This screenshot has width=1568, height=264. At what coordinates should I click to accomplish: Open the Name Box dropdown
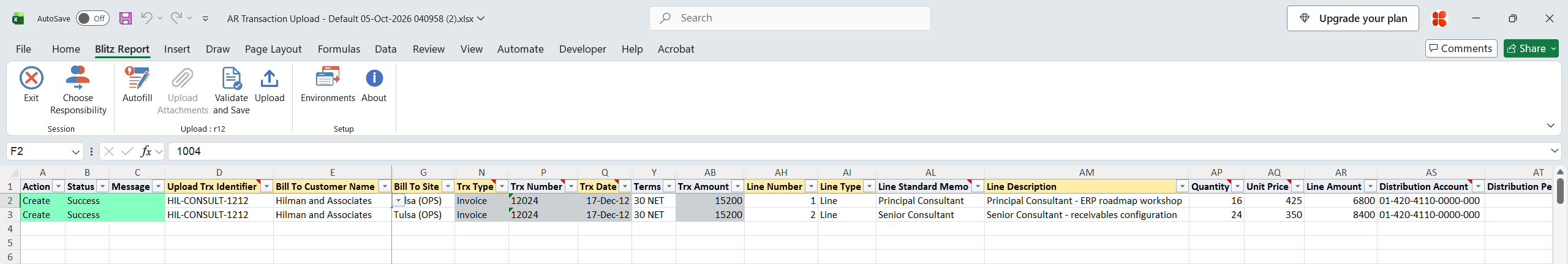(x=75, y=151)
